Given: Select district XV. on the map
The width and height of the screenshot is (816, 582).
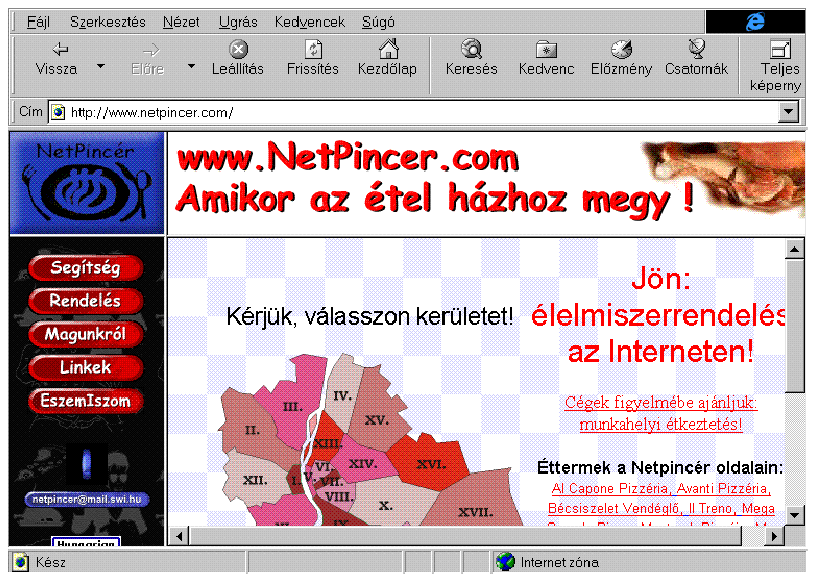Looking at the screenshot, I should (377, 420).
